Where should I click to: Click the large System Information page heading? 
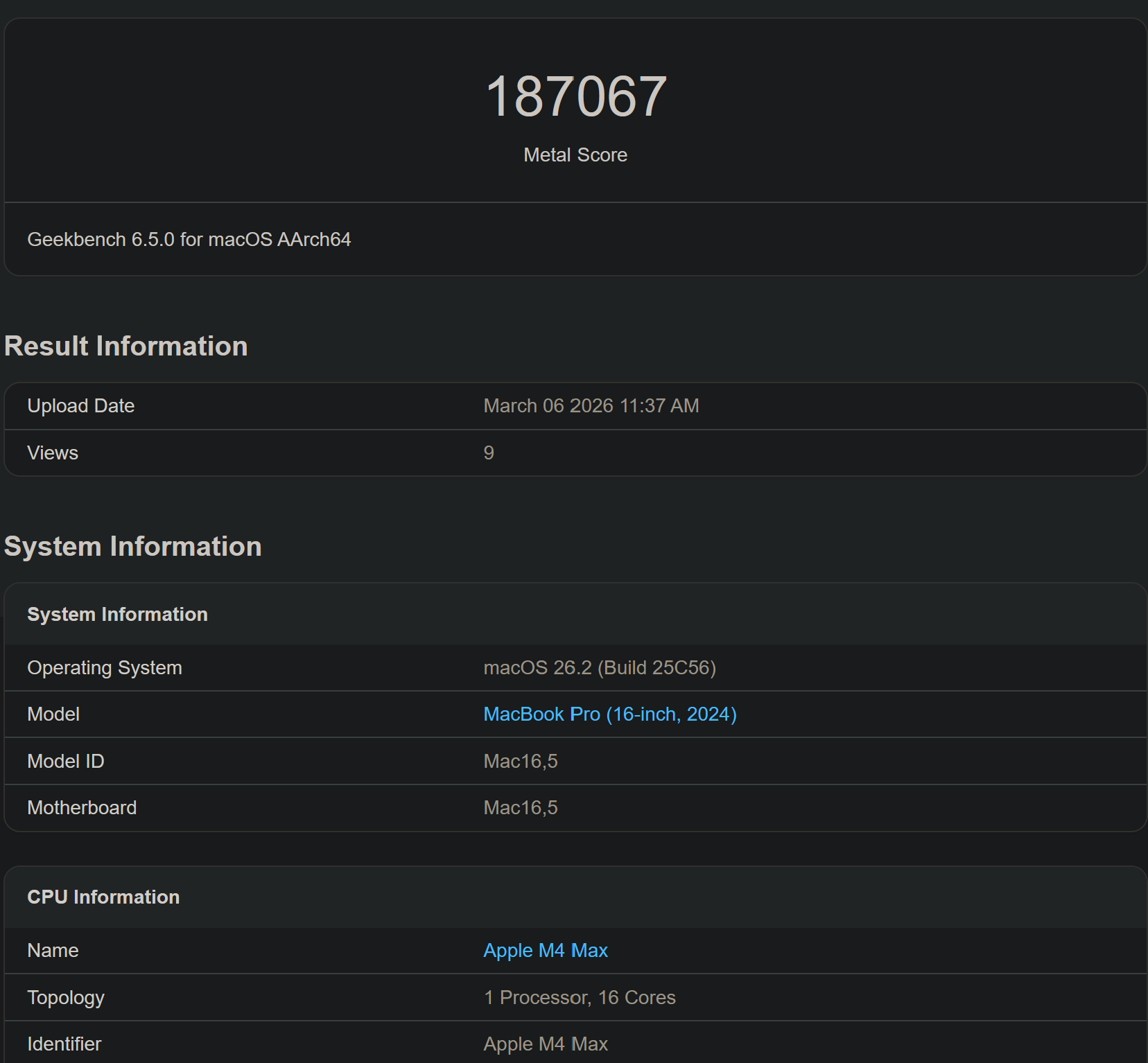[132, 547]
